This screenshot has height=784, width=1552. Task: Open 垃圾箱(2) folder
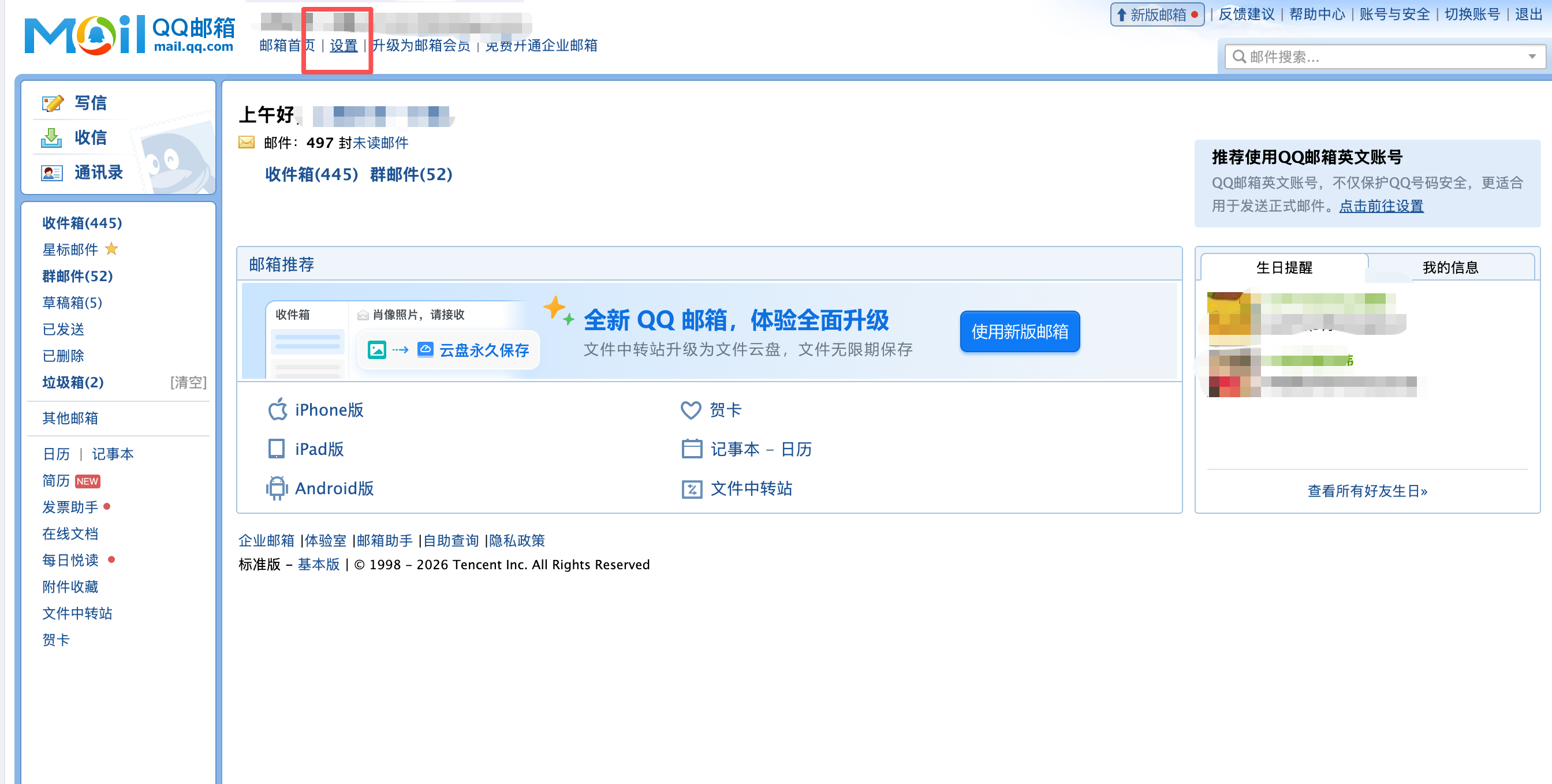click(72, 382)
